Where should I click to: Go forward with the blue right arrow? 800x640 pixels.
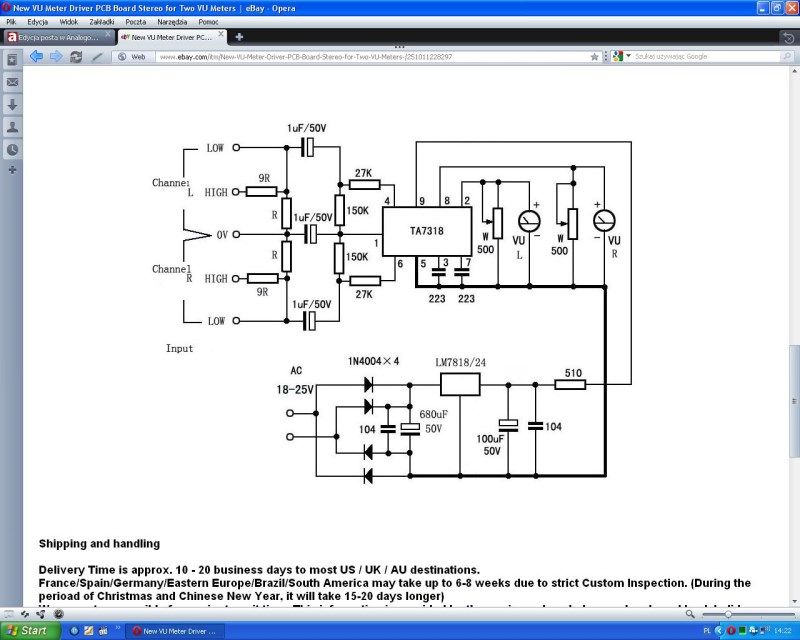click(56, 57)
